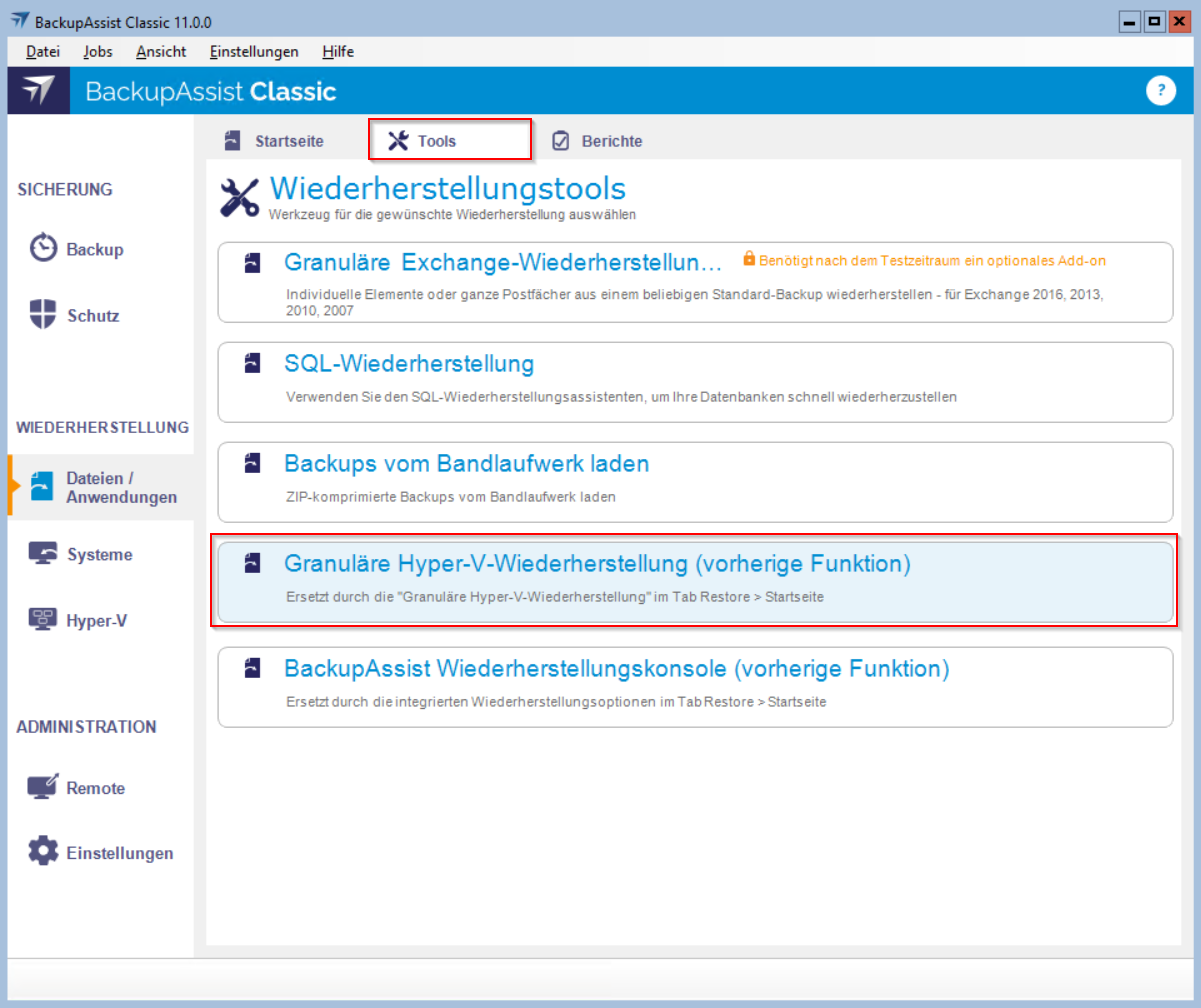Open Backups vom Bandlaufwerk laden
Viewport: 1201px width, 1008px height.
(x=467, y=464)
